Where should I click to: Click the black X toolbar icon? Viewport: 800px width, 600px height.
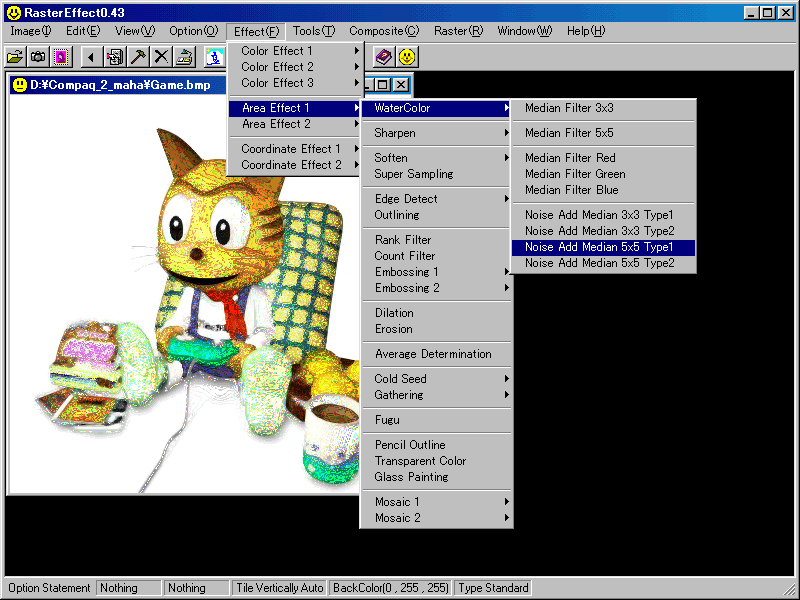tap(161, 57)
